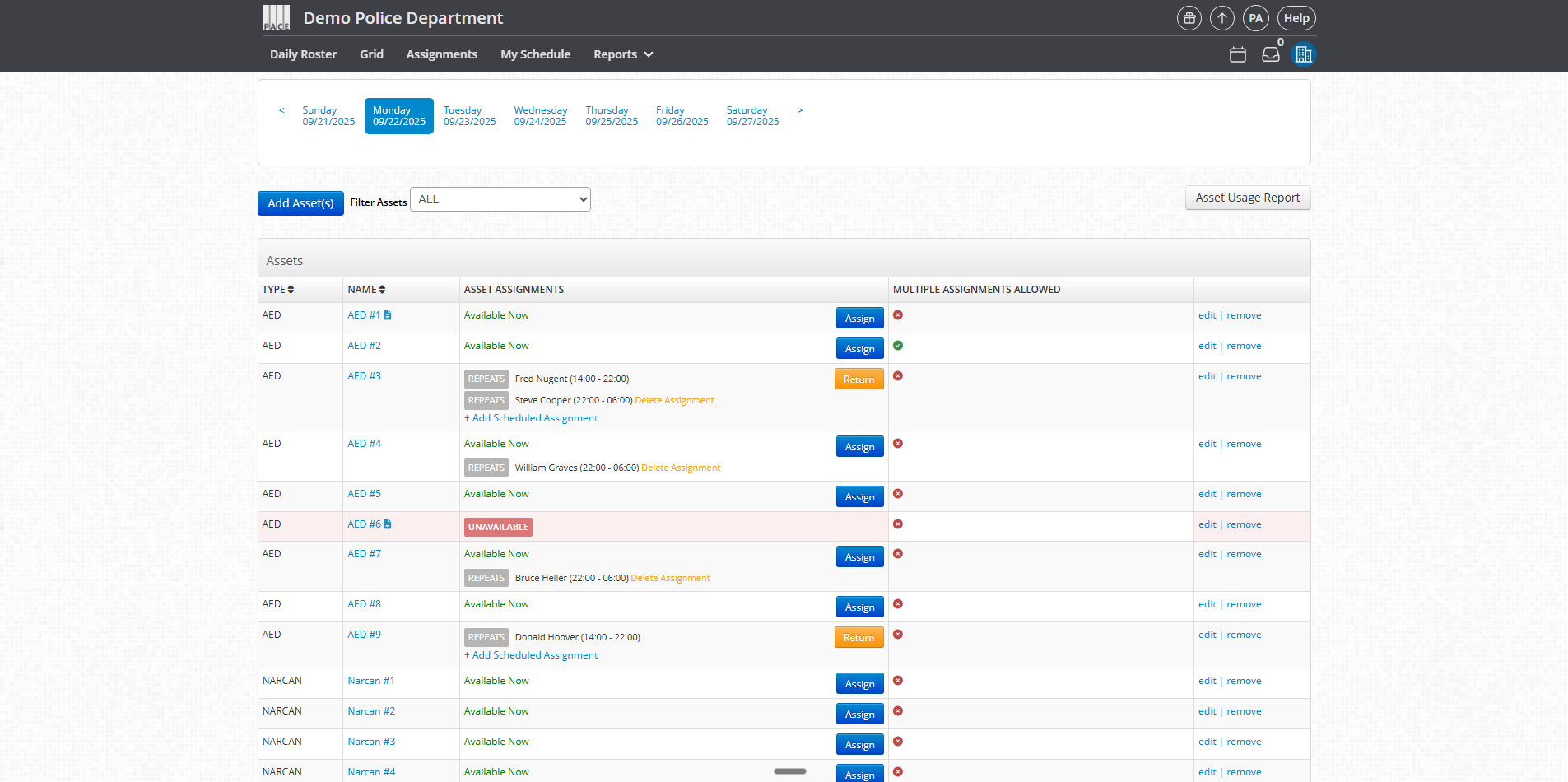The height and width of the screenshot is (782, 1568).
Task: Toggle multiple assignments red indicator for Narcan #1
Action: pos(898,681)
